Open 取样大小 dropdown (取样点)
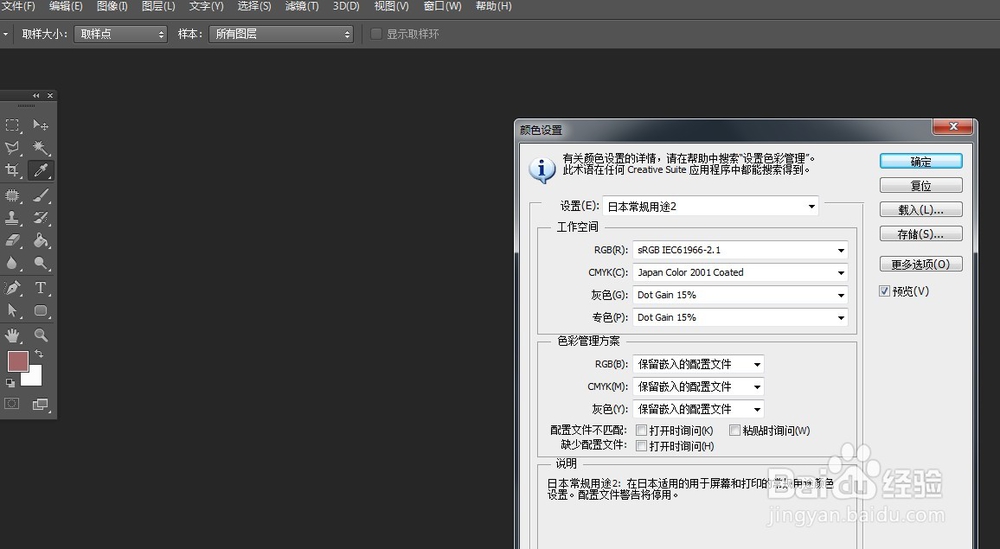Image resolution: width=1000 pixels, height=549 pixels. (121, 34)
